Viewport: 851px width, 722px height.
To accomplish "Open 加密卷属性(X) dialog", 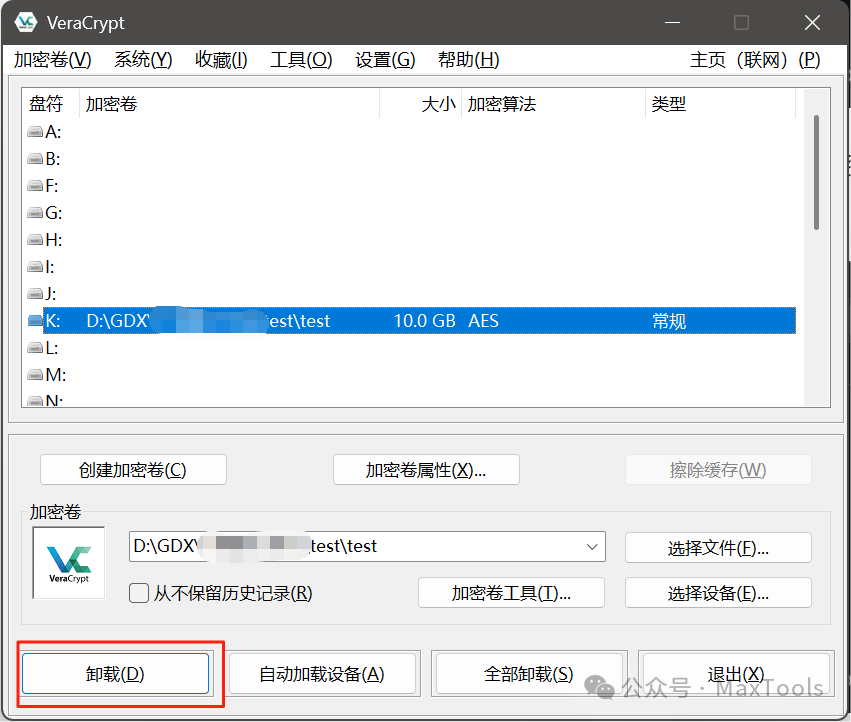I will tap(426, 470).
